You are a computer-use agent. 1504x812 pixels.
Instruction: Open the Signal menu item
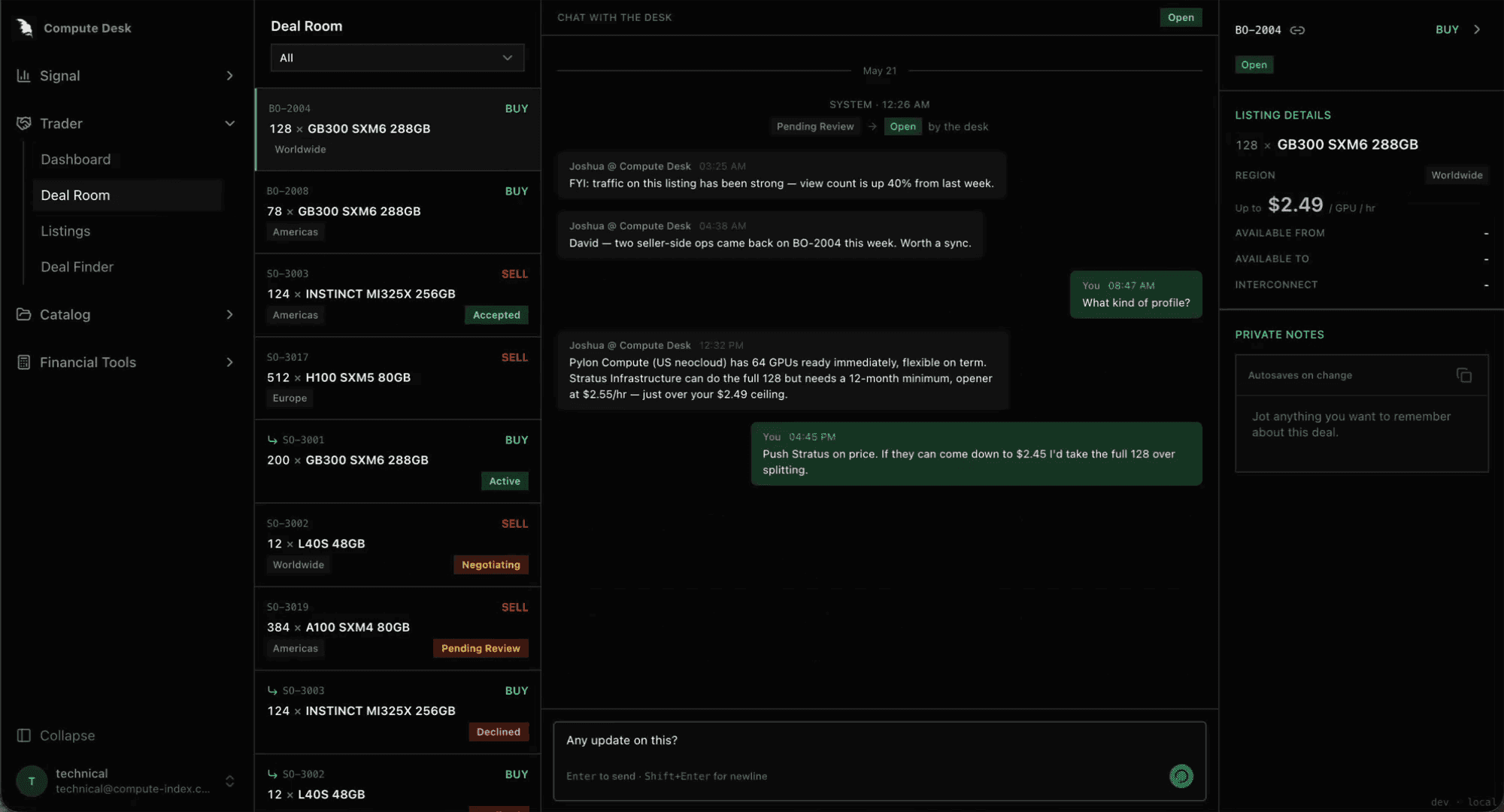tap(126, 76)
